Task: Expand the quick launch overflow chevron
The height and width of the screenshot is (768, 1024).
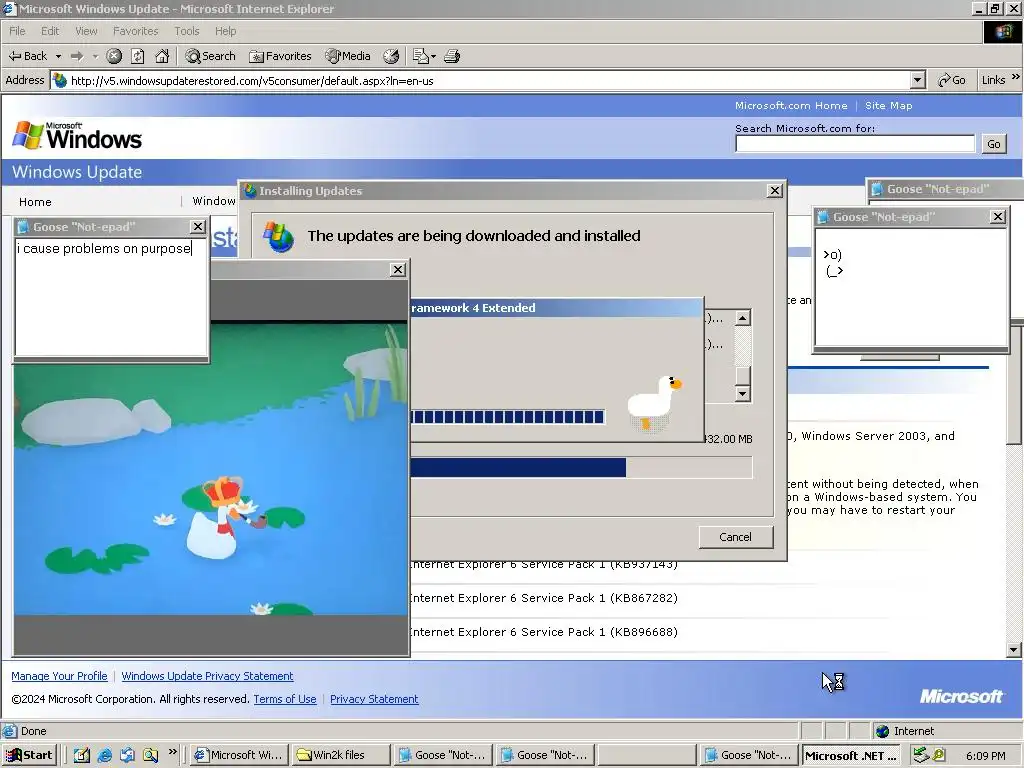Action: click(172, 752)
